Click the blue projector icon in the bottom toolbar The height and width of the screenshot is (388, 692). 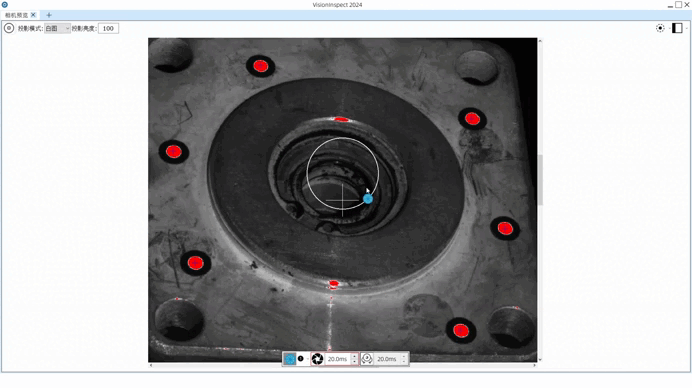click(290, 359)
